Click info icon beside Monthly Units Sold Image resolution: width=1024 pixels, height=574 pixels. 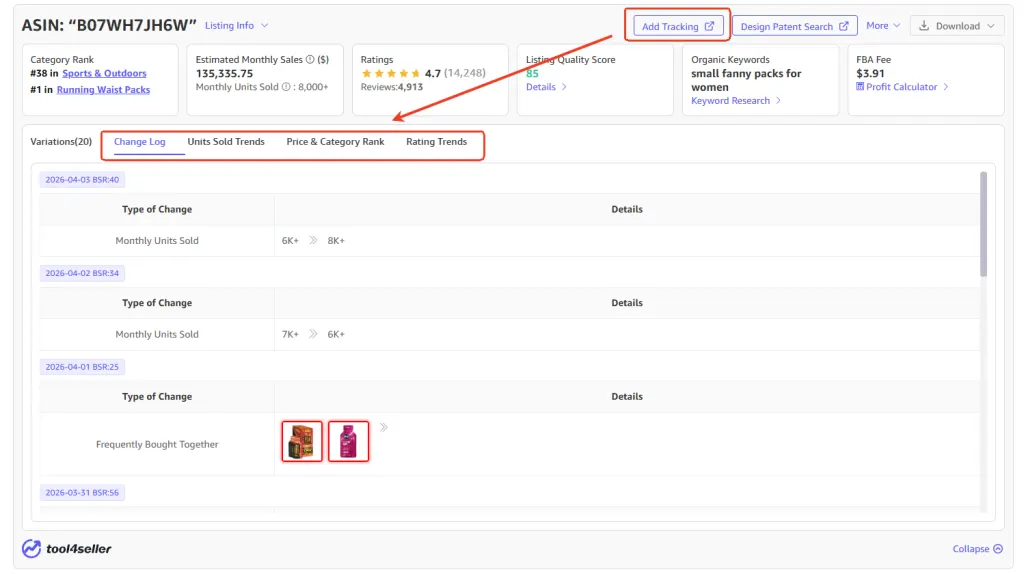(x=286, y=87)
